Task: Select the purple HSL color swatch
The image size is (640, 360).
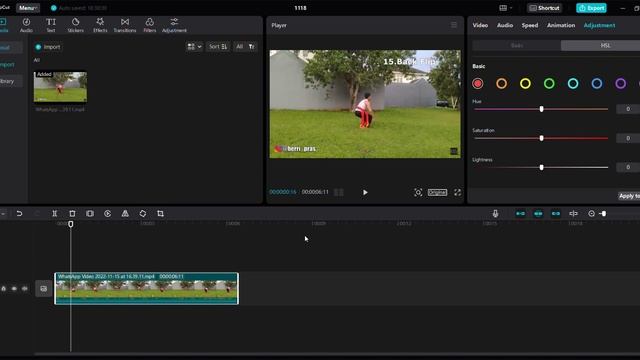Action: tap(621, 84)
